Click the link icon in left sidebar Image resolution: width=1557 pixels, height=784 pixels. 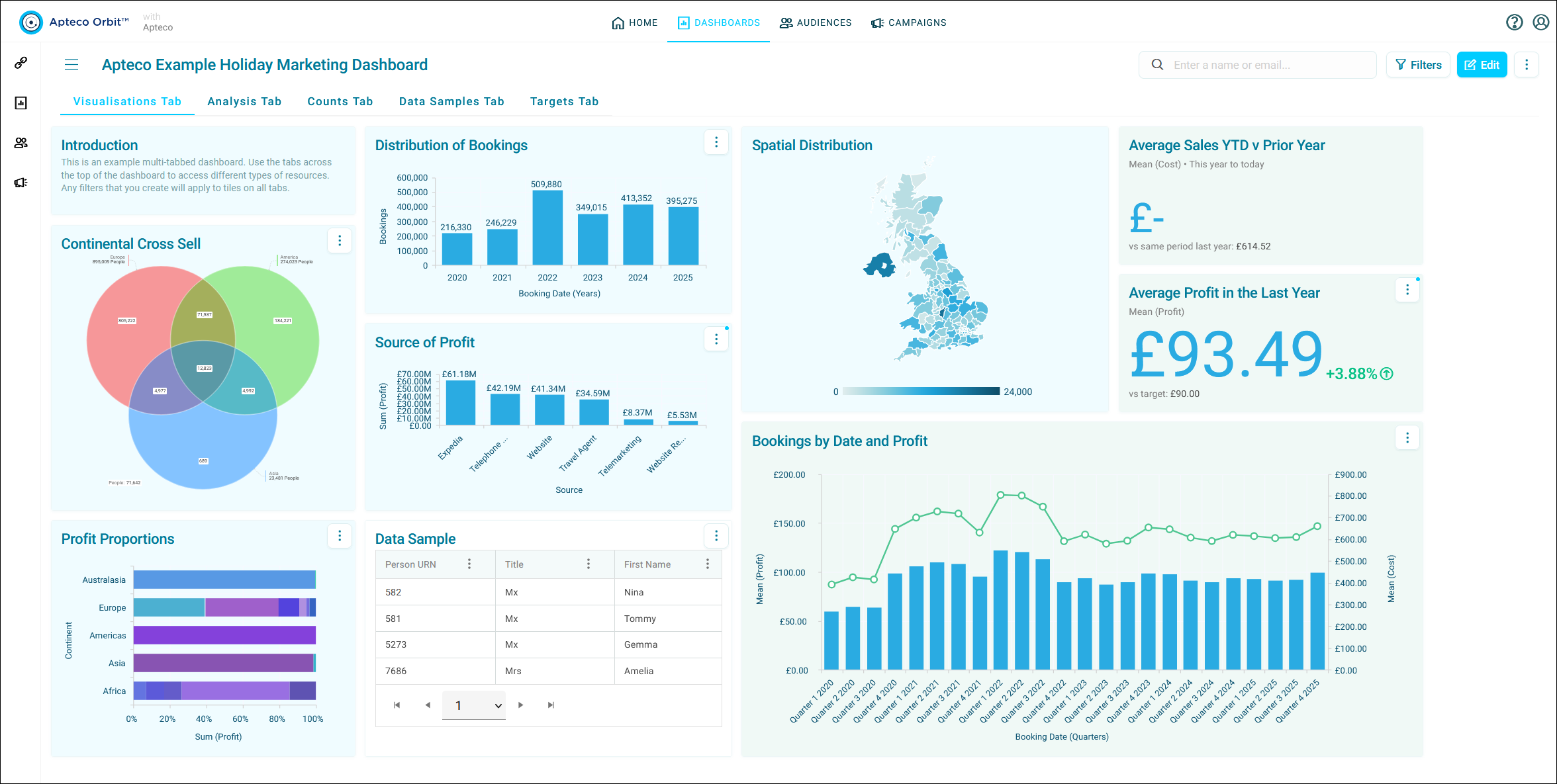click(x=21, y=63)
